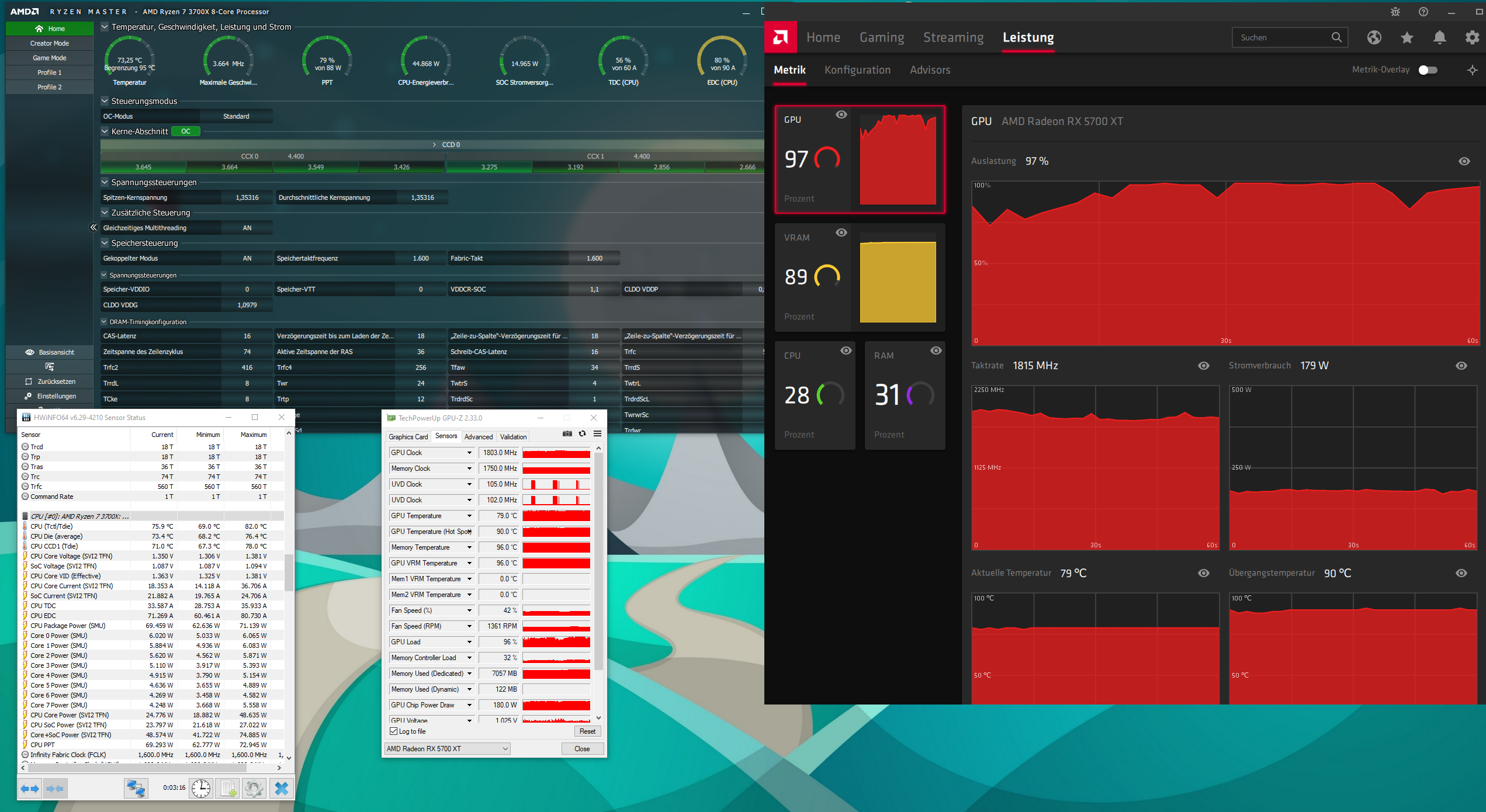Open the globe web browser icon
Screen dimensions: 1486x812
(1374, 37)
